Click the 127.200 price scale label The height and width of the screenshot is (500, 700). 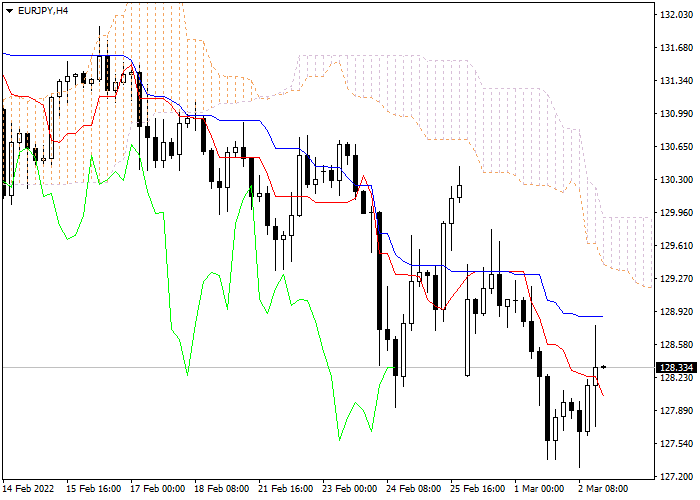click(x=676, y=477)
